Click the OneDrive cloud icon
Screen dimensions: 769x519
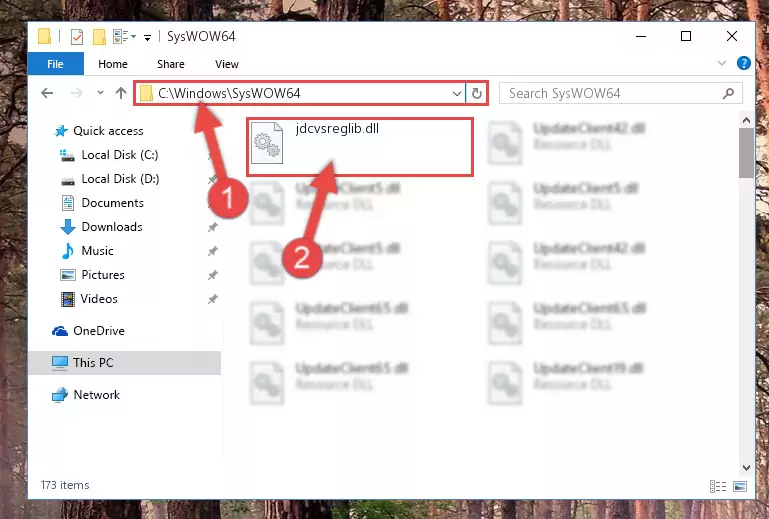point(60,331)
